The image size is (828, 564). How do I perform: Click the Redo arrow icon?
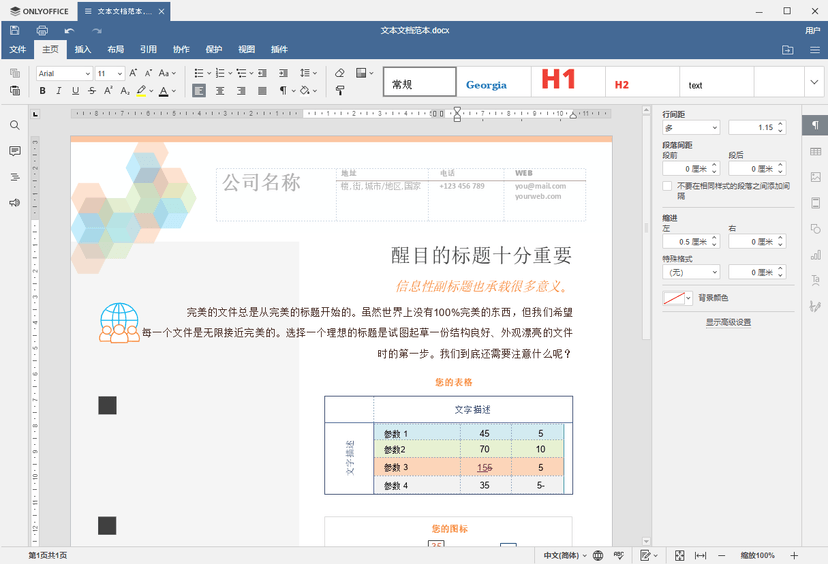point(97,31)
